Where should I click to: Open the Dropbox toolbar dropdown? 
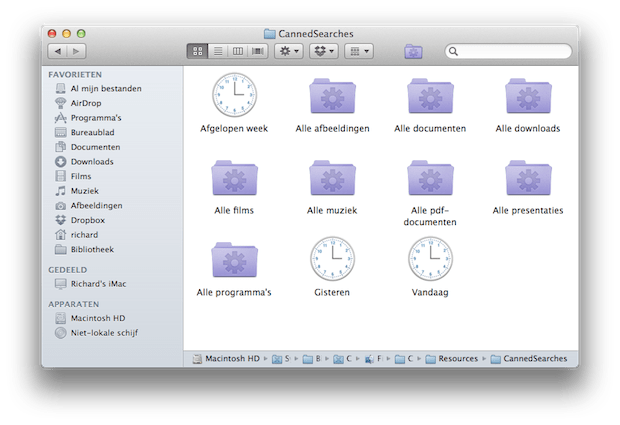(324, 51)
